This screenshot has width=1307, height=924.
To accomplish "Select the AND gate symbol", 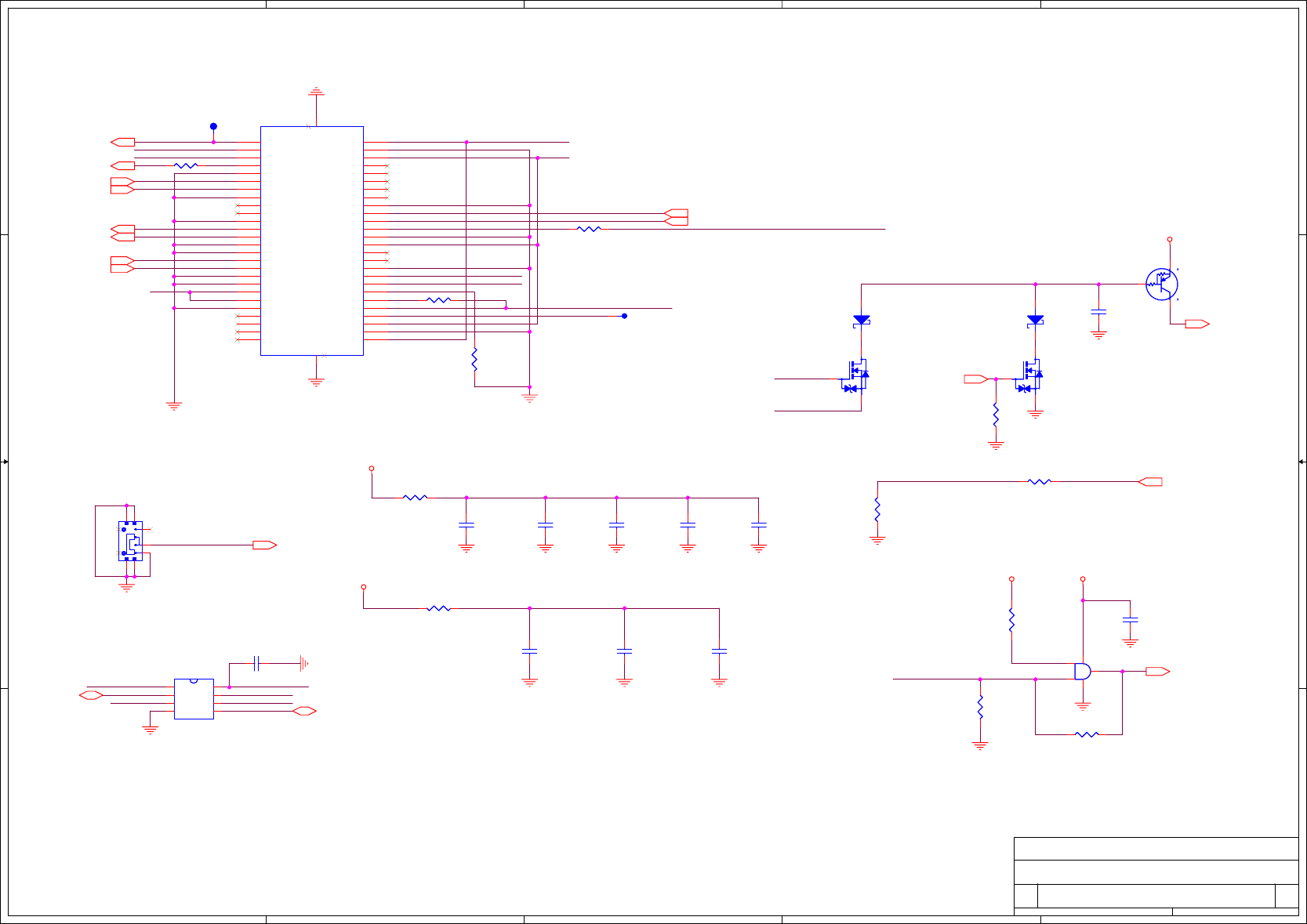I will pyautogui.click(x=1082, y=672).
